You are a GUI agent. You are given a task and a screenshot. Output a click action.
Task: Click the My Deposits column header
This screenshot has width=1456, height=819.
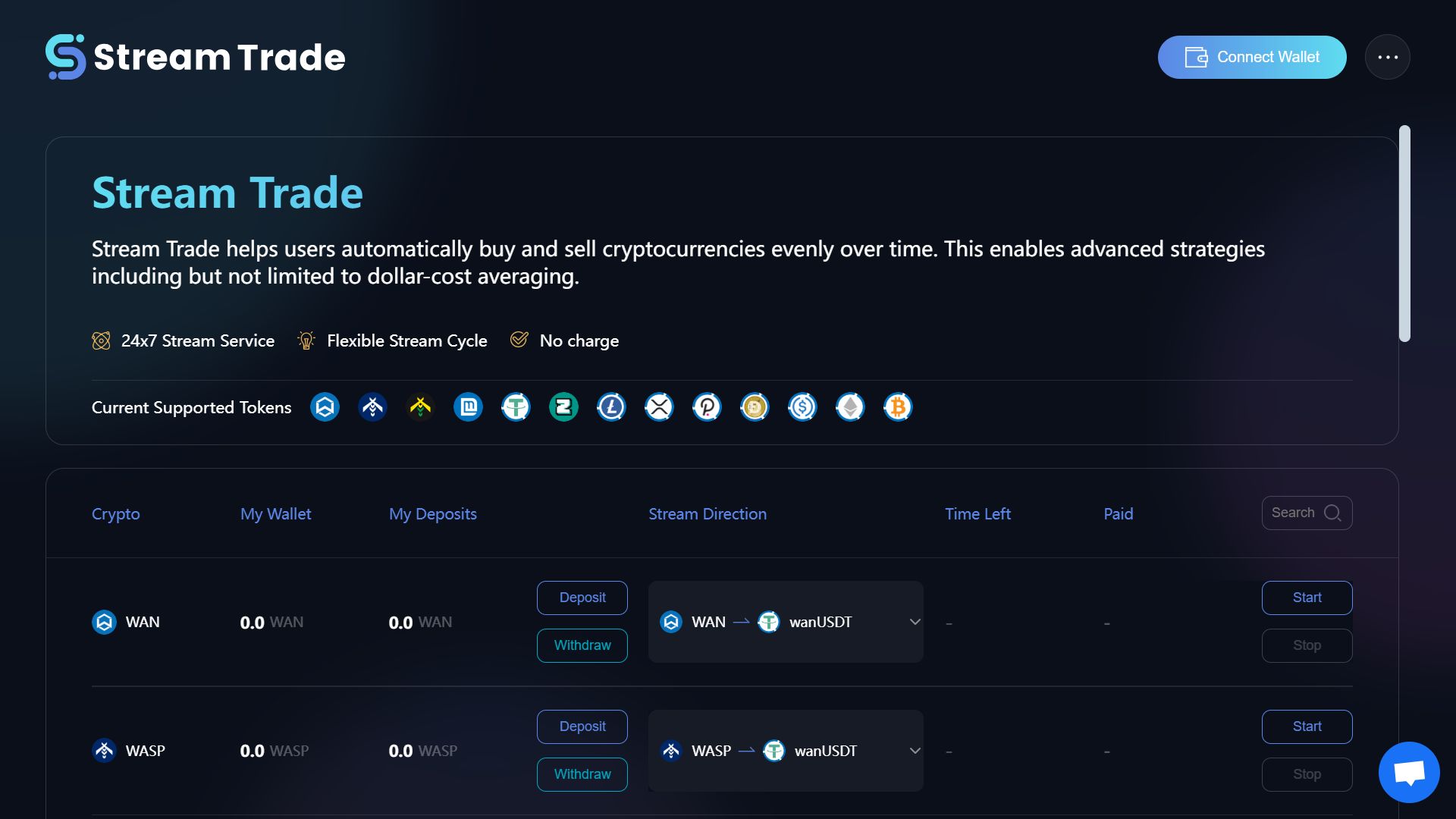click(432, 514)
